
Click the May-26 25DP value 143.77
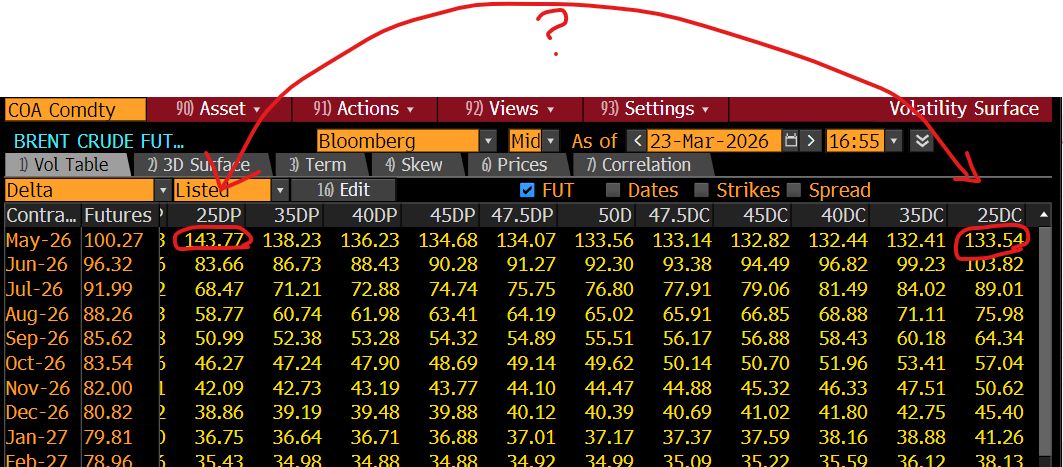[x=213, y=240]
